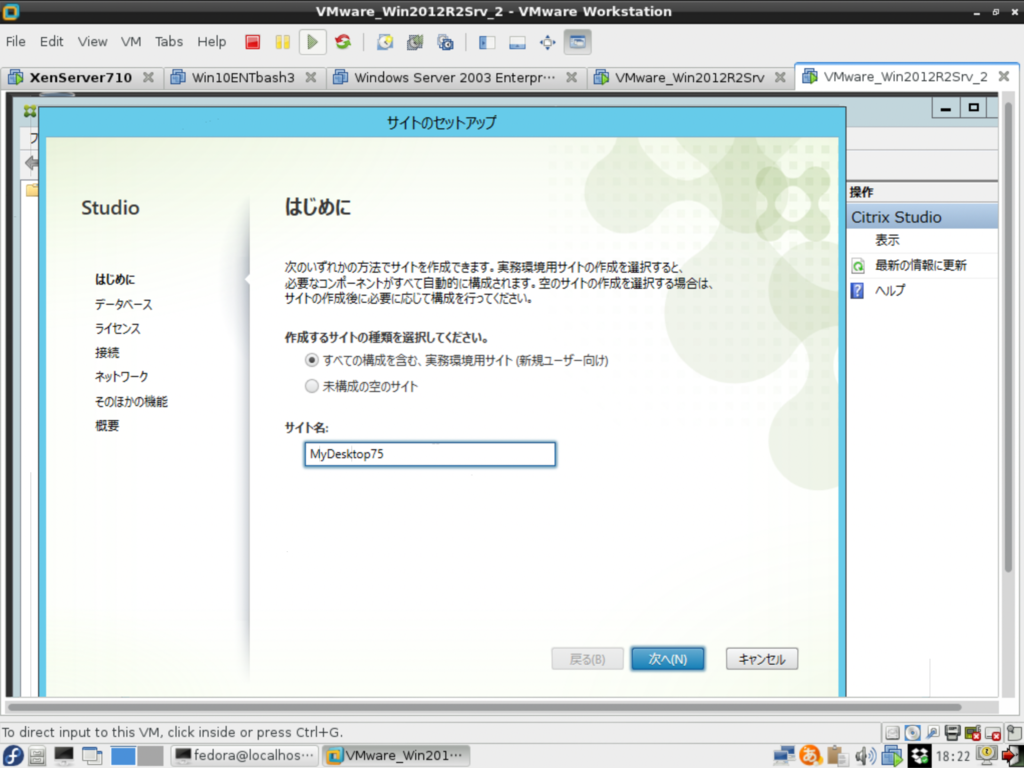Switch to the VMware_Win2012R2Srv tab
Viewport: 1024px width, 768px height.
pyautogui.click(x=690, y=78)
